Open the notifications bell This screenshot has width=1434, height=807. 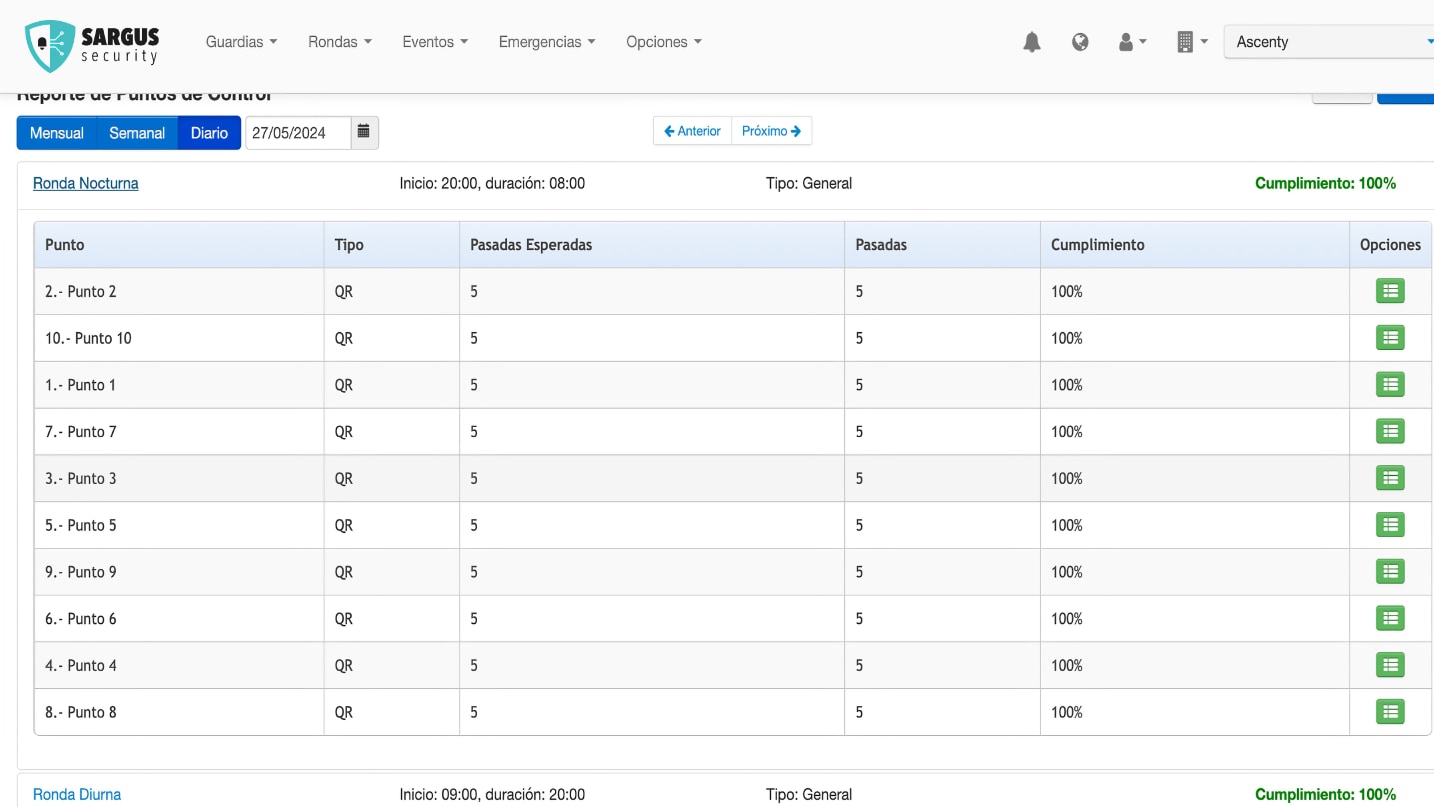[1032, 42]
